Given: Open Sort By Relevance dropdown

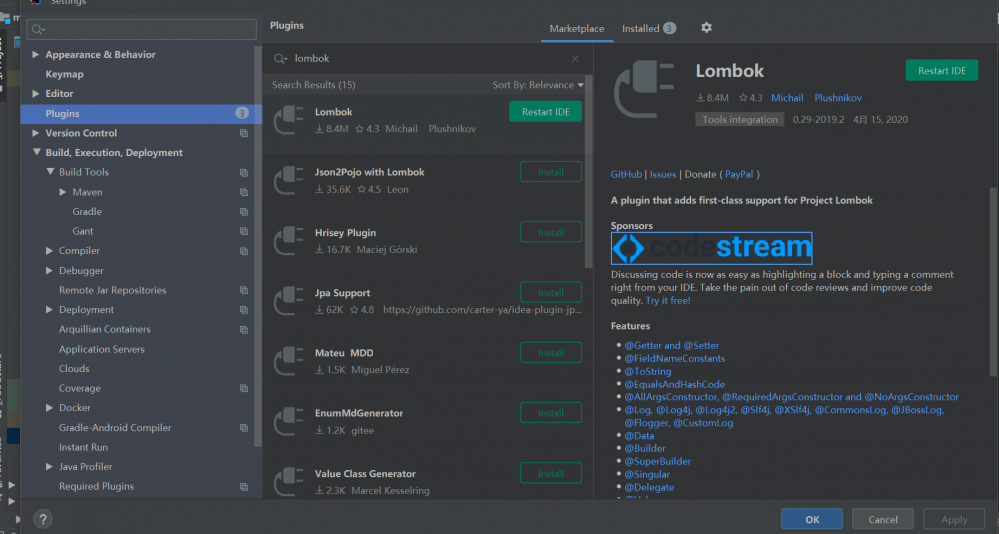Looking at the screenshot, I should [538, 85].
